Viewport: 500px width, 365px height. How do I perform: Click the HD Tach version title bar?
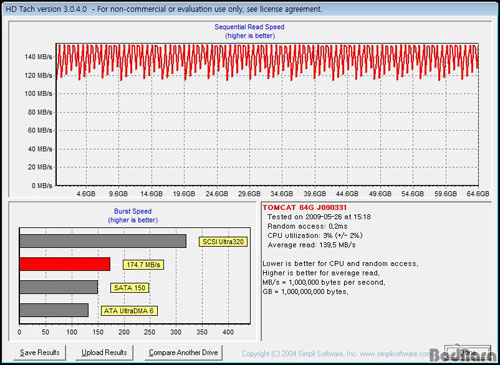click(x=250, y=9)
